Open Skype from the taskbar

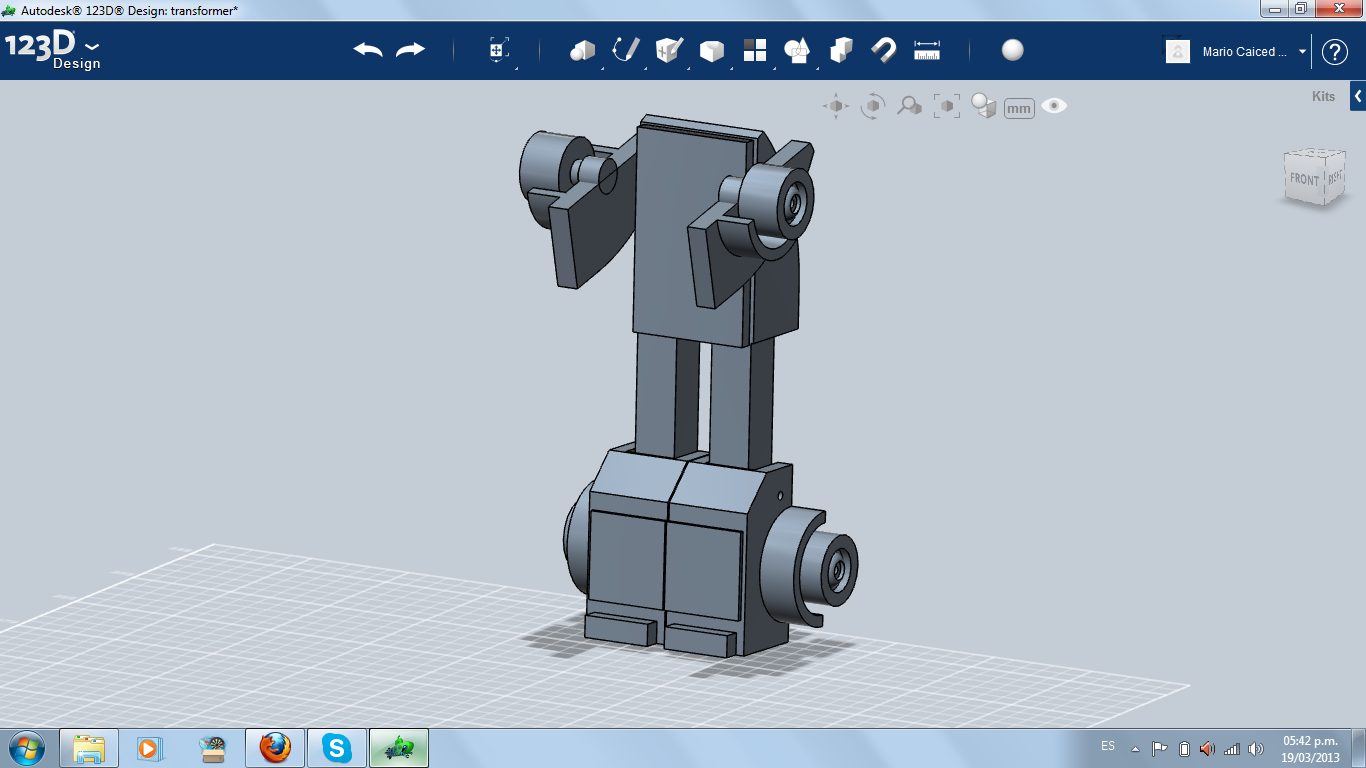(337, 748)
